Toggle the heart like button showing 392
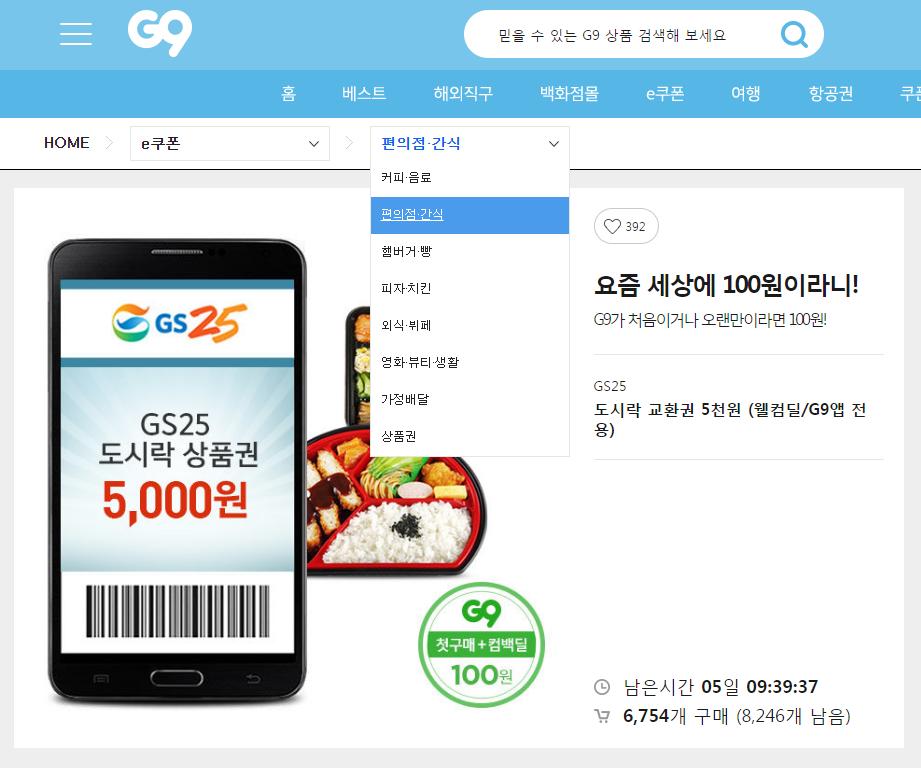921x778 pixels. 626,226
